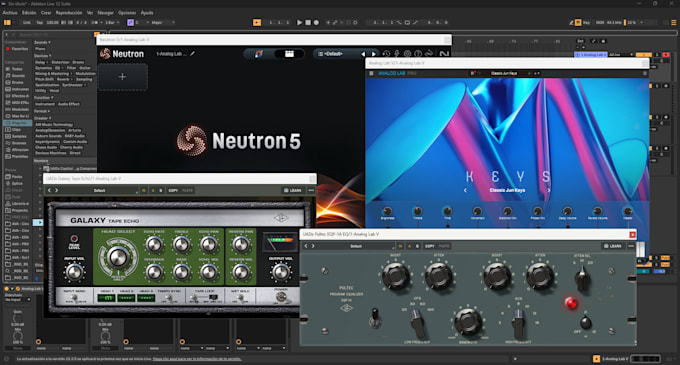The width and height of the screenshot is (680, 365).
Task: Go to next Neutron preset arrow
Action: [x=373, y=54]
